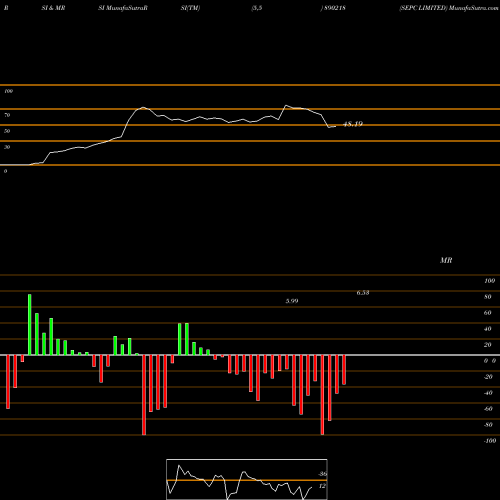Screen dimensions: 500x500
Task: Click the MR axis label "20"
Action: 487,345
